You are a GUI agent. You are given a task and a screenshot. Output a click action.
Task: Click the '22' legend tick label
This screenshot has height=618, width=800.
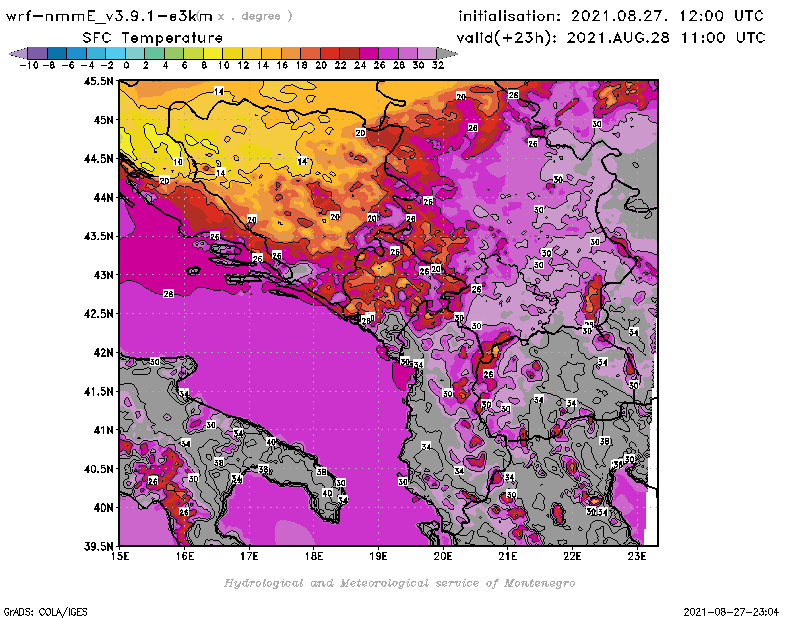point(340,65)
